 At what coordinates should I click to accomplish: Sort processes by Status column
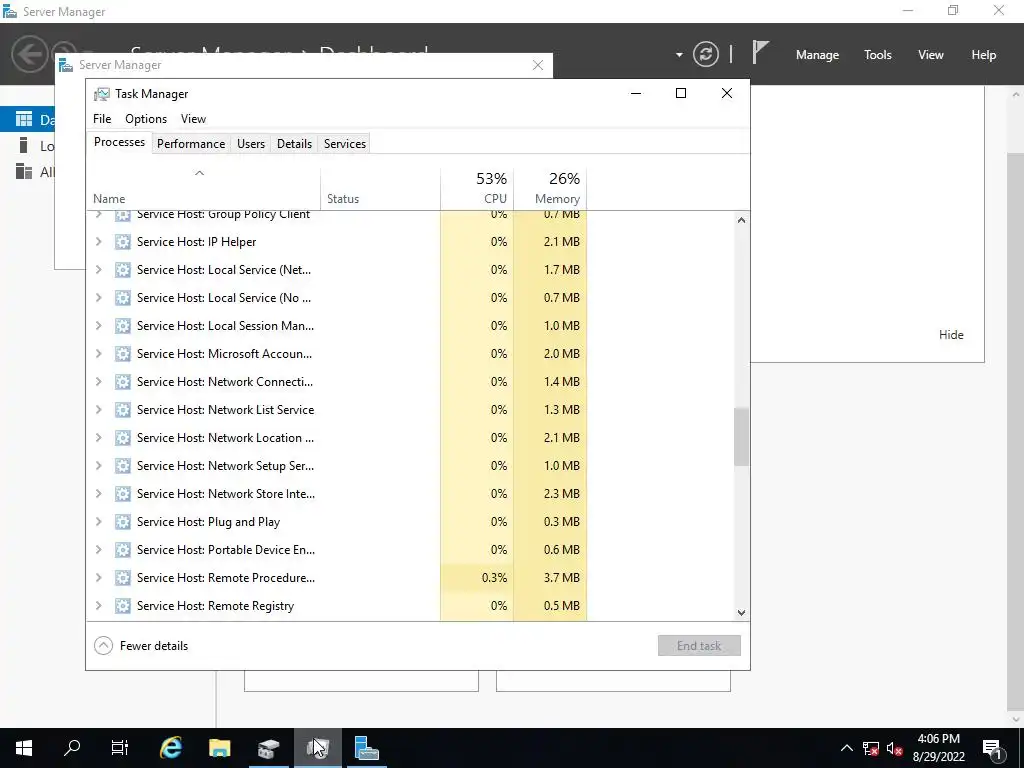tap(380, 189)
